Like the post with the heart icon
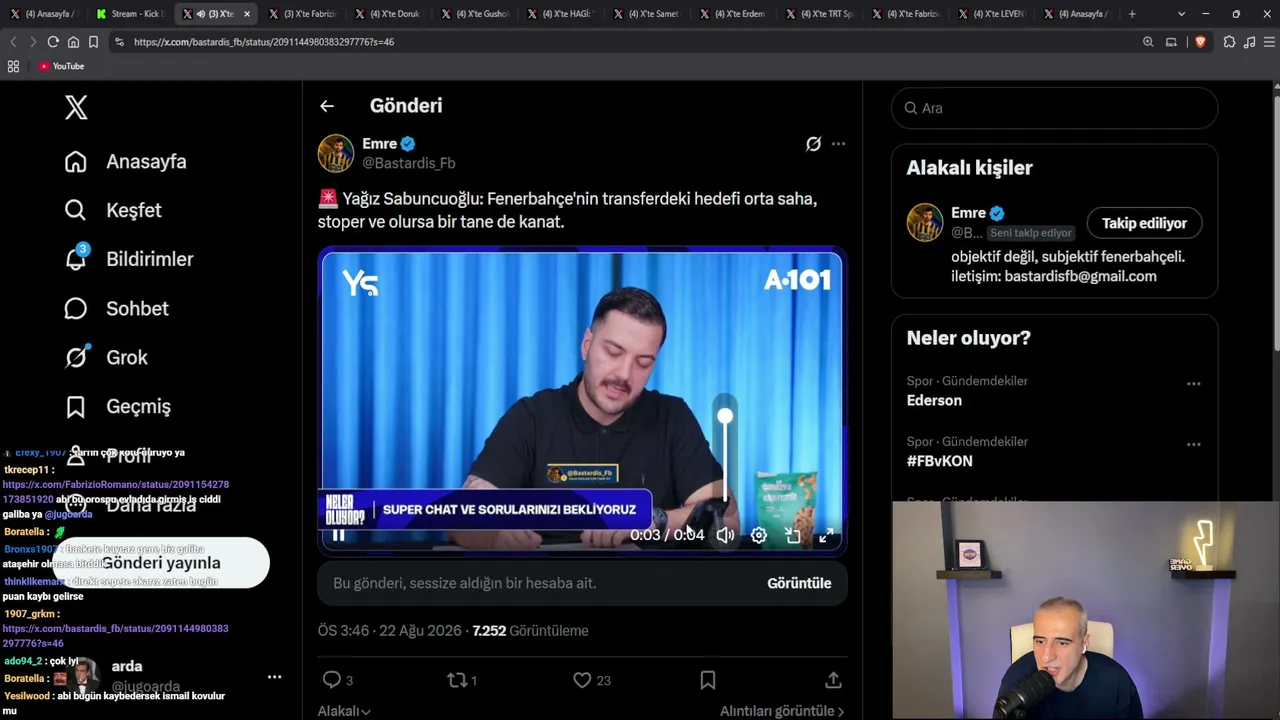 (x=582, y=680)
